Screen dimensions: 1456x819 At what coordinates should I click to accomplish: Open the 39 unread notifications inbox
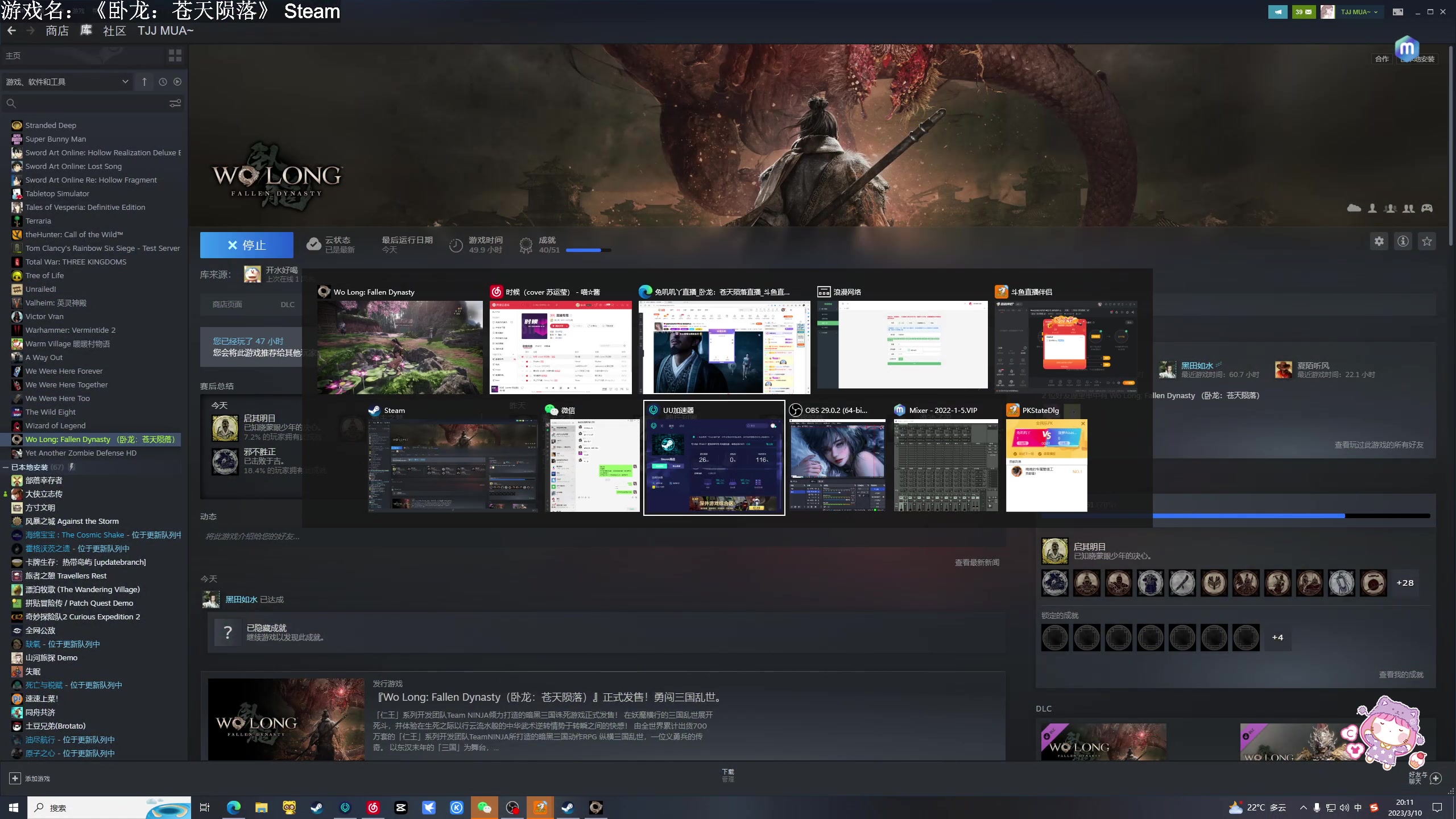click(x=1303, y=12)
